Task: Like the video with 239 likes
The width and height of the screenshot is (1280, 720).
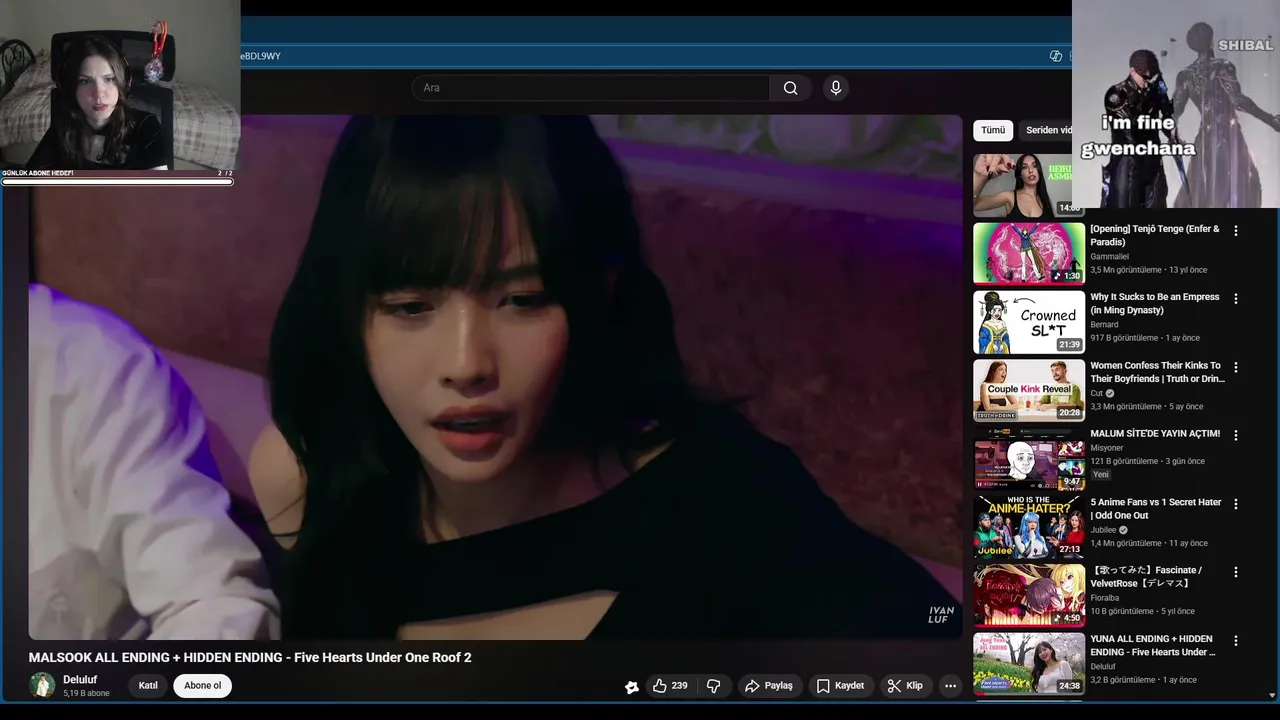Action: click(x=670, y=686)
